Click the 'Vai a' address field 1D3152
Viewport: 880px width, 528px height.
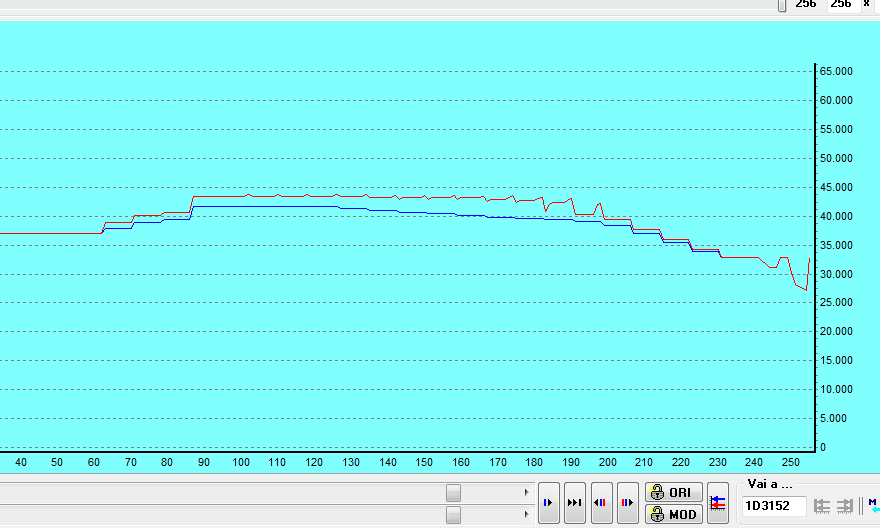tap(773, 506)
